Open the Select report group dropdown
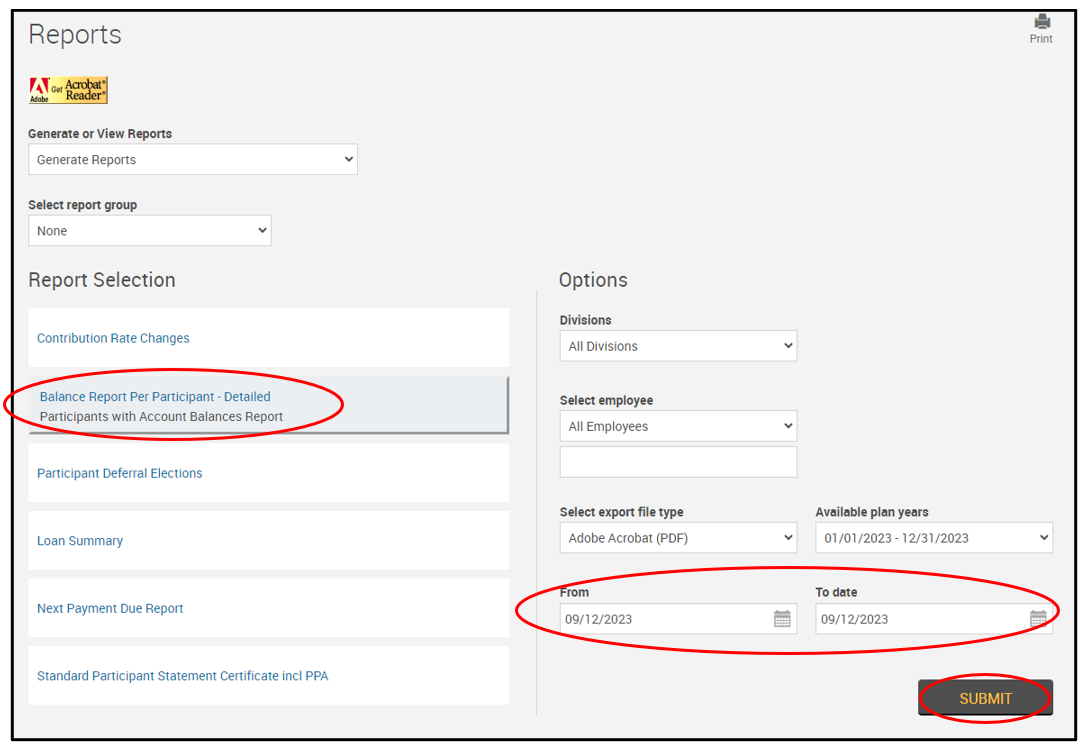Screen dimensions: 1088x753 149,231
